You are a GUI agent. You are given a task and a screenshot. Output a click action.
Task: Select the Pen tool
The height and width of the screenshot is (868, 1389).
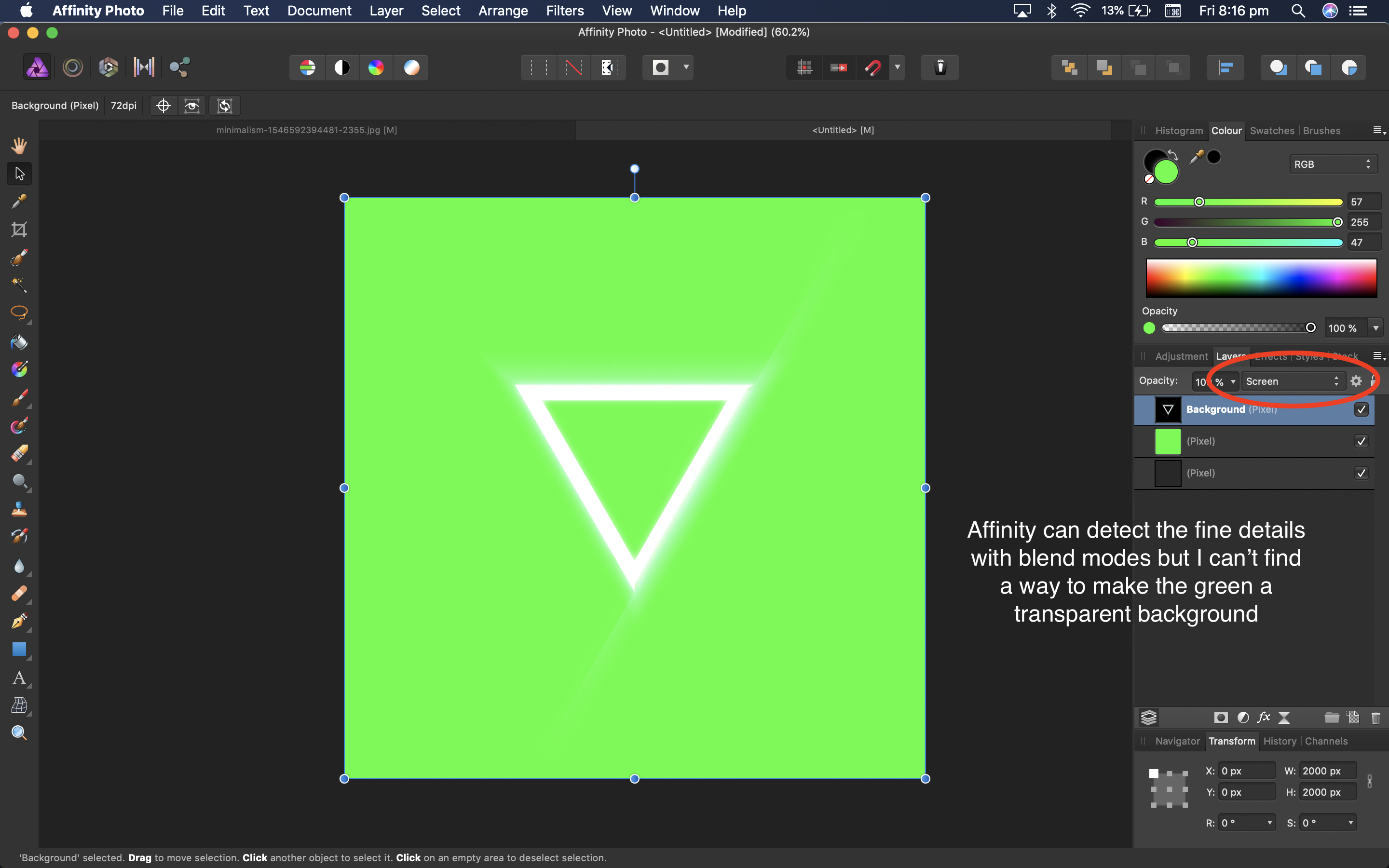point(19,621)
